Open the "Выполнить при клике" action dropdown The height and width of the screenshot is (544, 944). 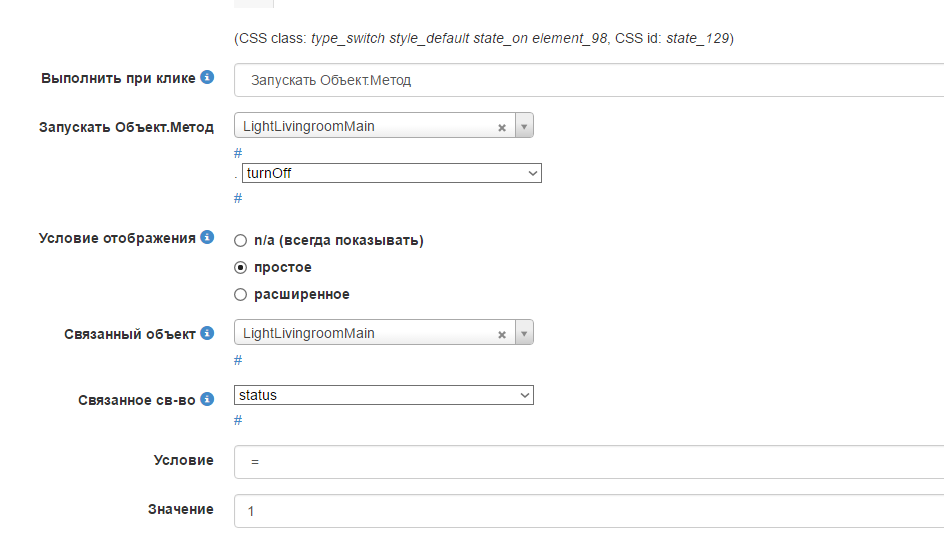click(x=588, y=80)
